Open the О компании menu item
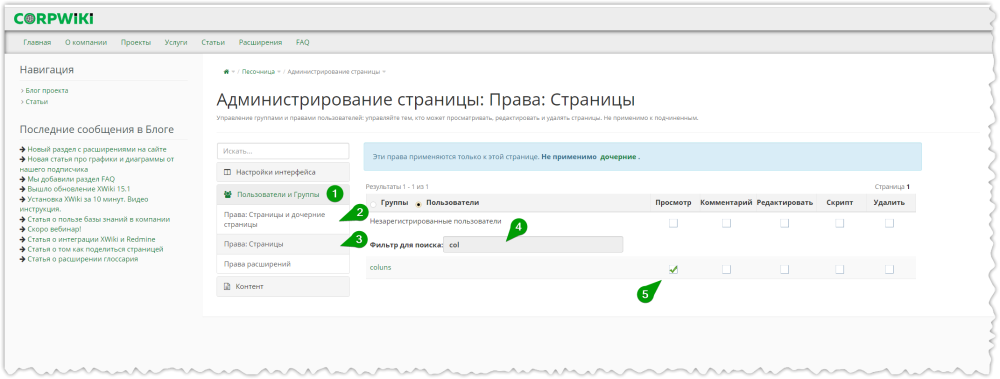1000x379 pixels. pos(85,43)
